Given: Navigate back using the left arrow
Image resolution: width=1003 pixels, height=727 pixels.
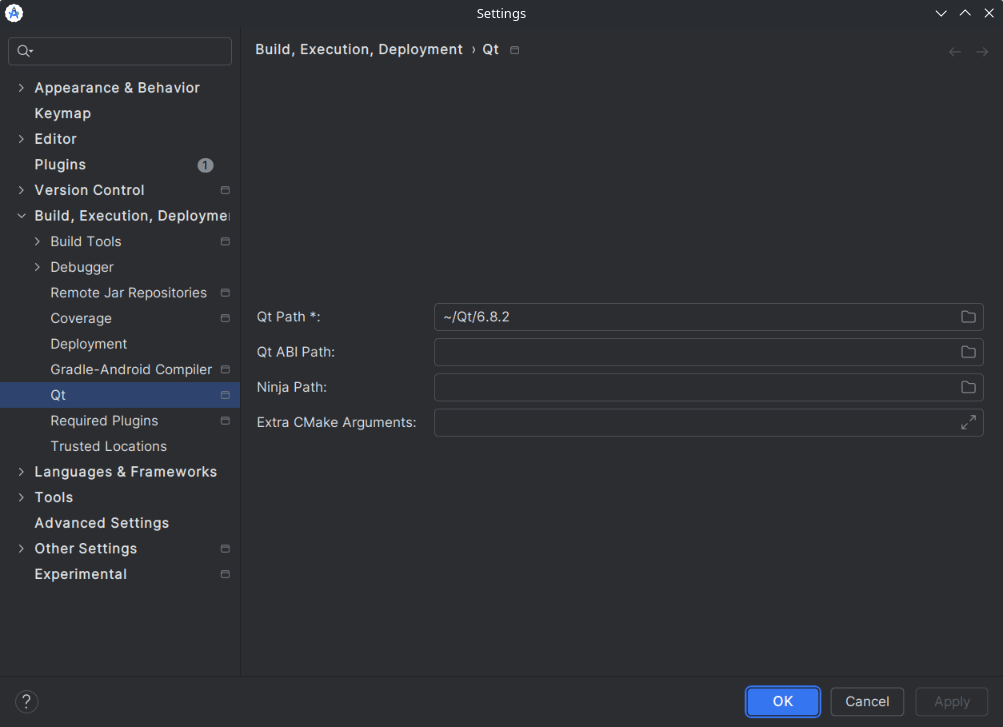Looking at the screenshot, I should (954, 51).
